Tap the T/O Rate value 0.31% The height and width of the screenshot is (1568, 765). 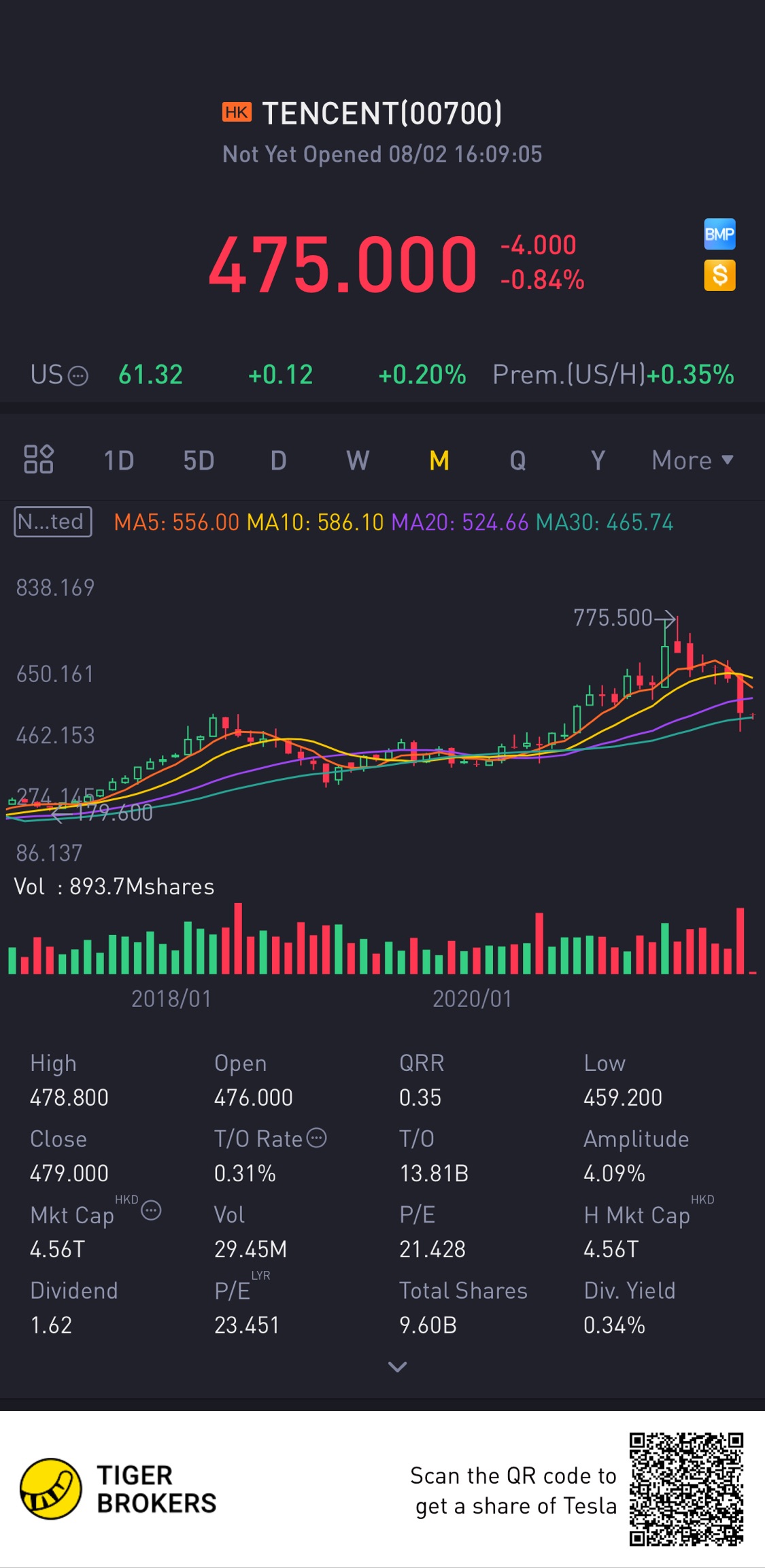[x=245, y=1173]
